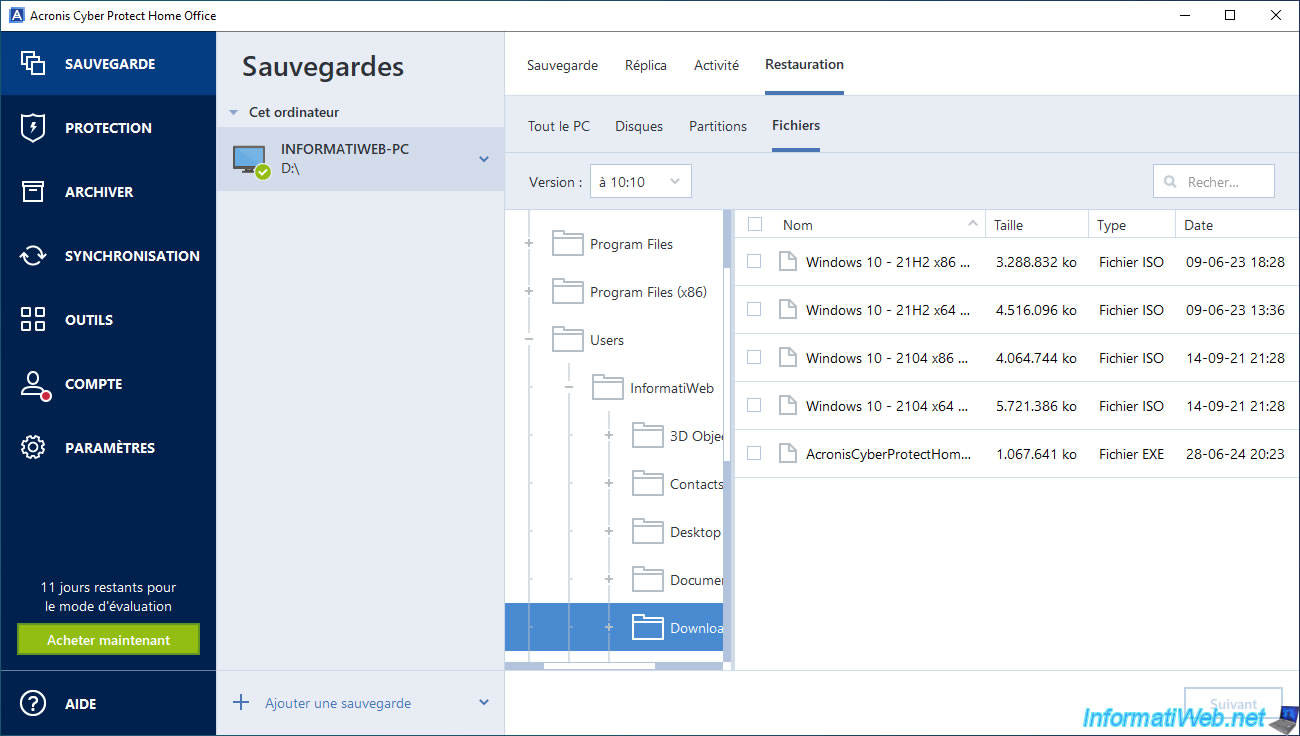
Task: Check the box for Windows 10 - 21H2 x64
Action: (755, 309)
